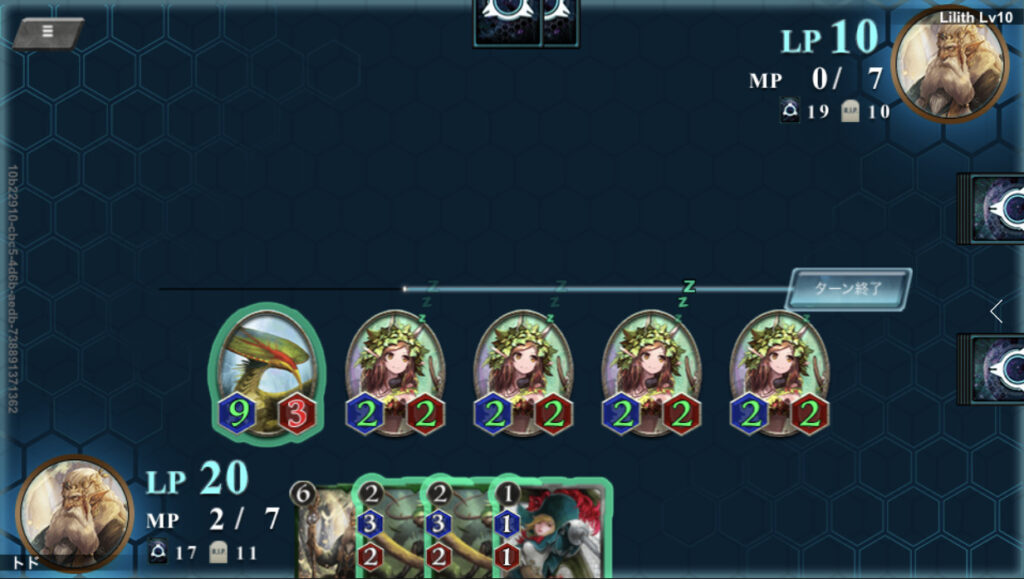Viewport: 1024px width, 579px height.
Task: Pick the cost 6 card in hand
Action: 322,529
